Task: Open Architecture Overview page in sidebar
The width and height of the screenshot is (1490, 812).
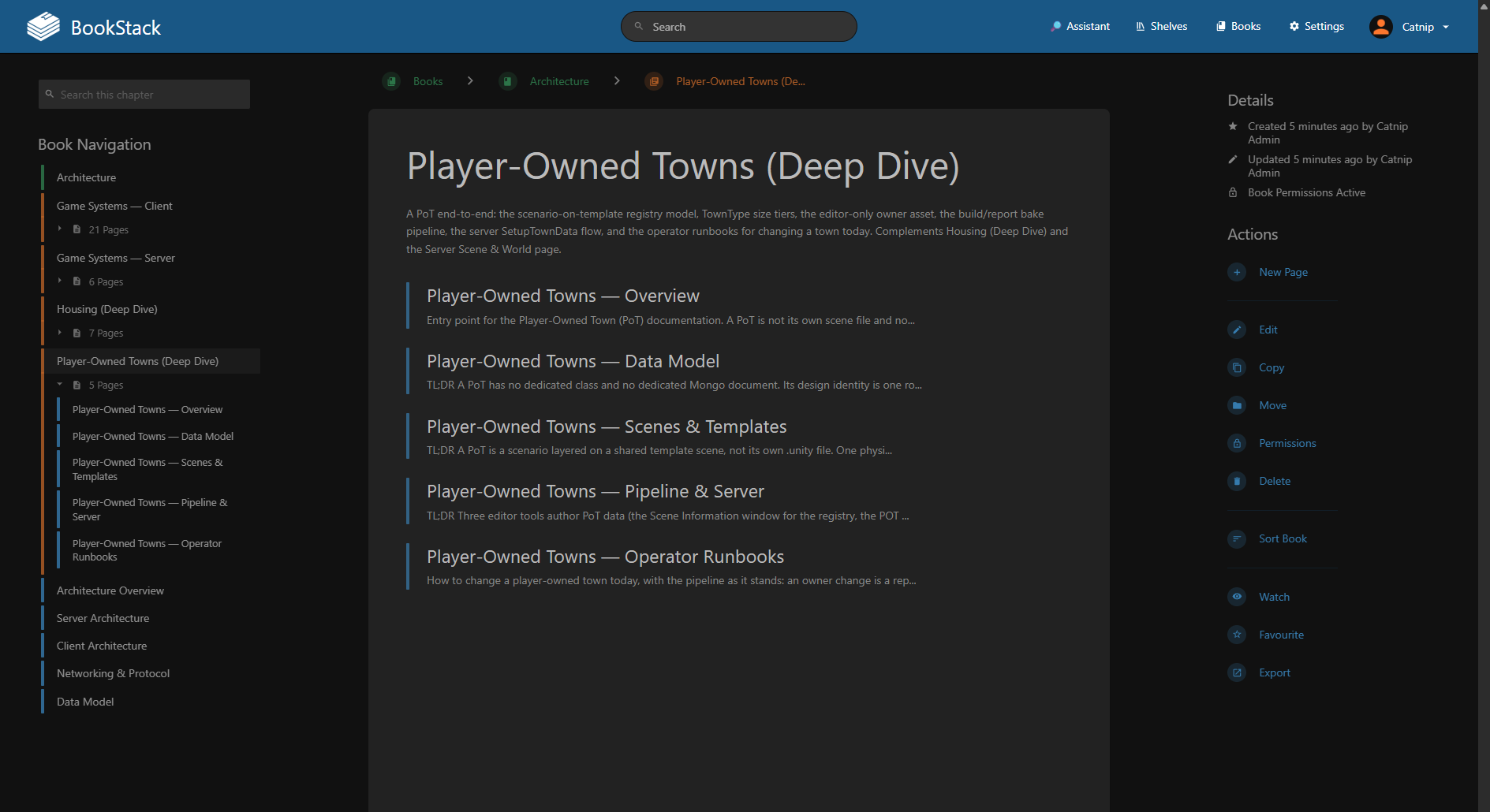Action: (x=110, y=590)
